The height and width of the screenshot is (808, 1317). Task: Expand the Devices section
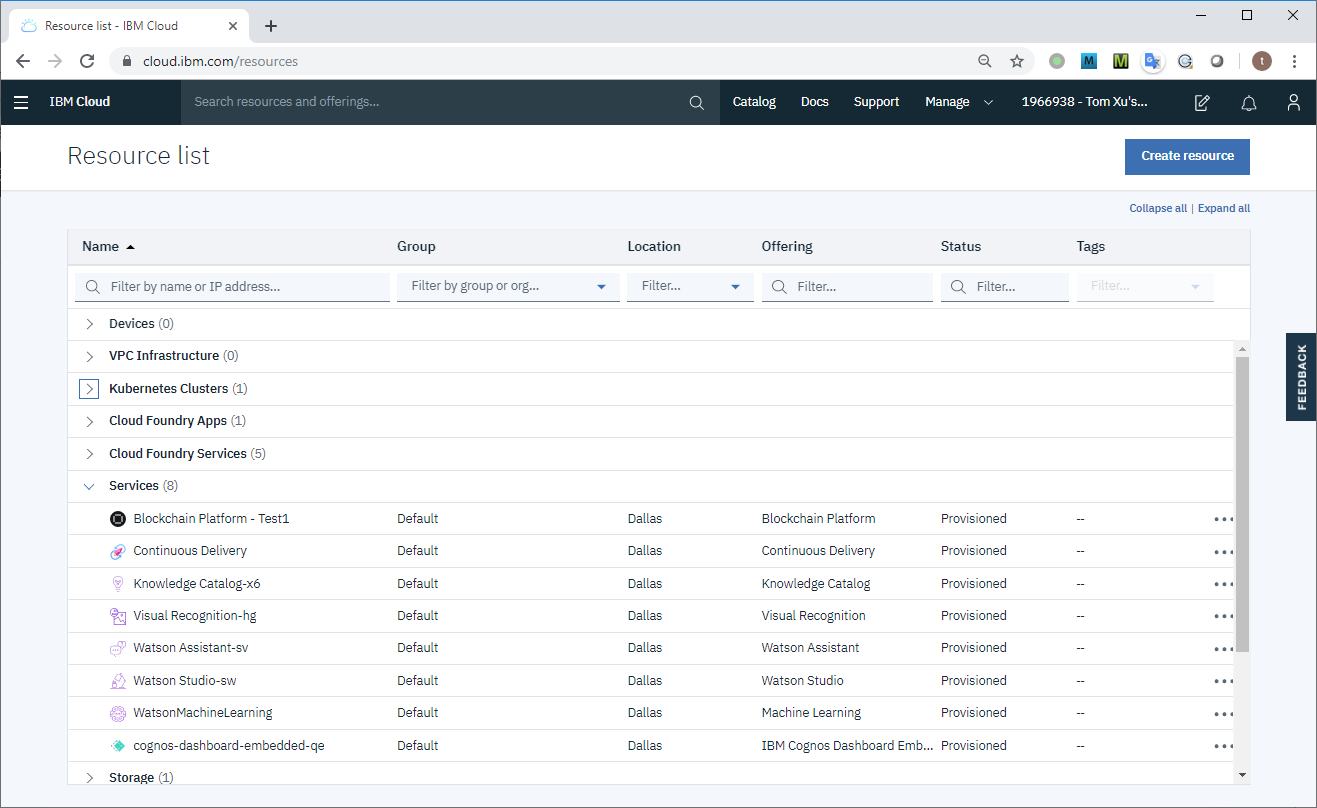point(89,324)
